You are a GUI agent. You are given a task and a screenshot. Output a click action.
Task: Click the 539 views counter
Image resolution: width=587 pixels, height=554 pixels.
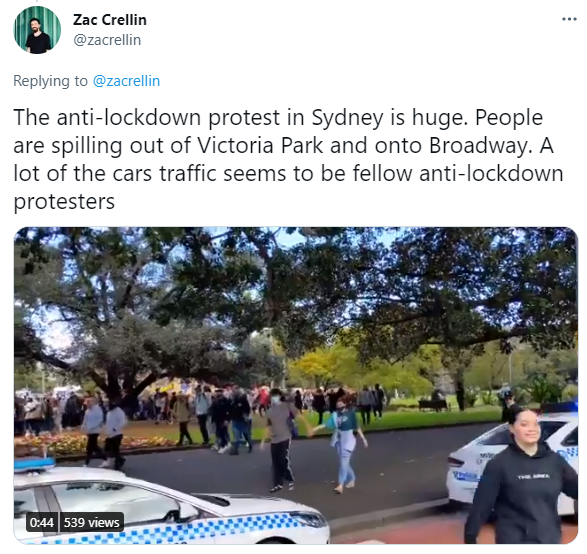point(91,522)
